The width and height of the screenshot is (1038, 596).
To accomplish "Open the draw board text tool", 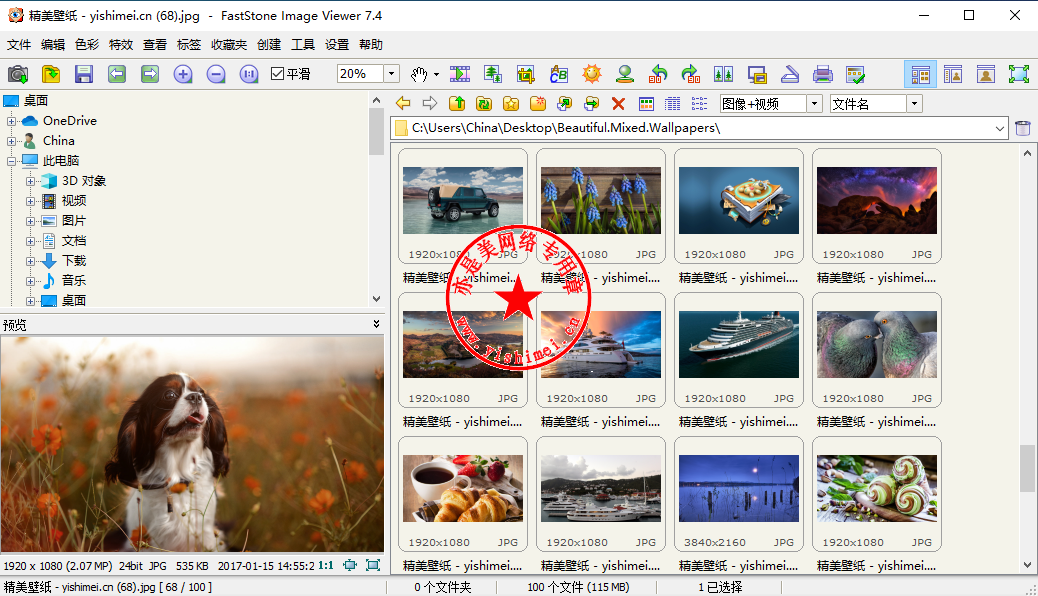I will [559, 74].
